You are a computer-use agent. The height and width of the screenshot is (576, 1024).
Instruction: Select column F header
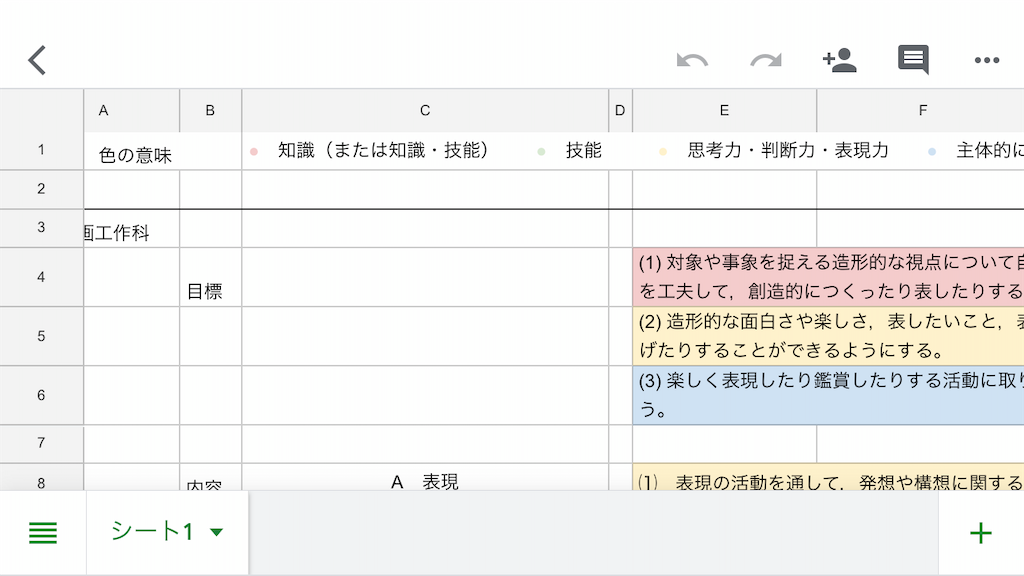click(921, 110)
